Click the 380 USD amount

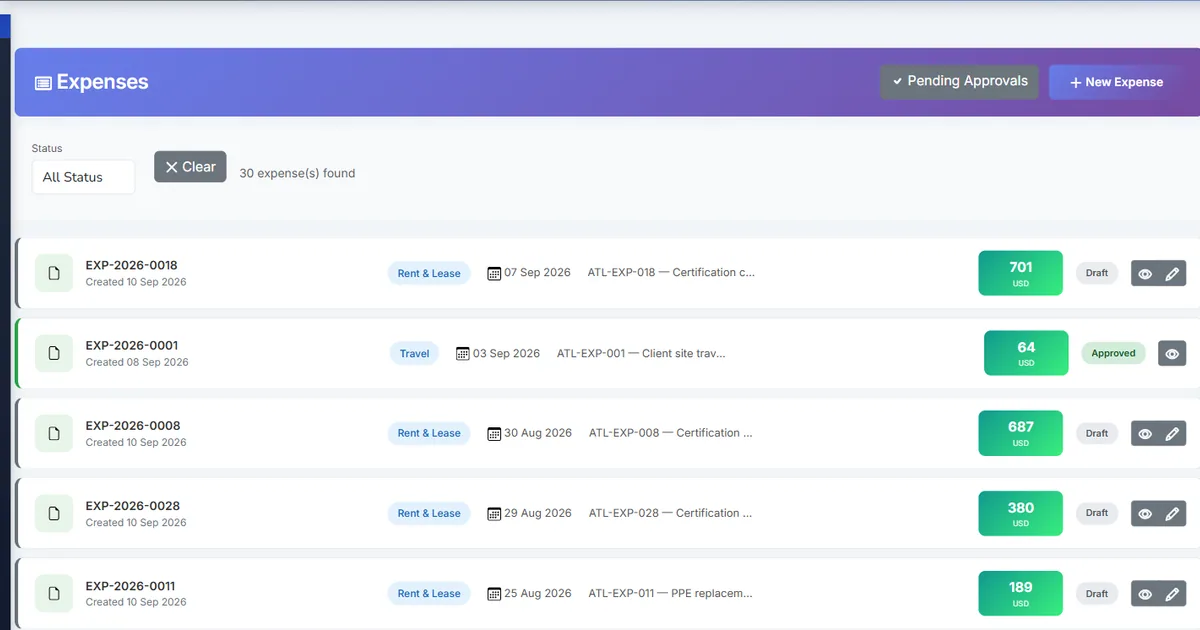point(1020,513)
